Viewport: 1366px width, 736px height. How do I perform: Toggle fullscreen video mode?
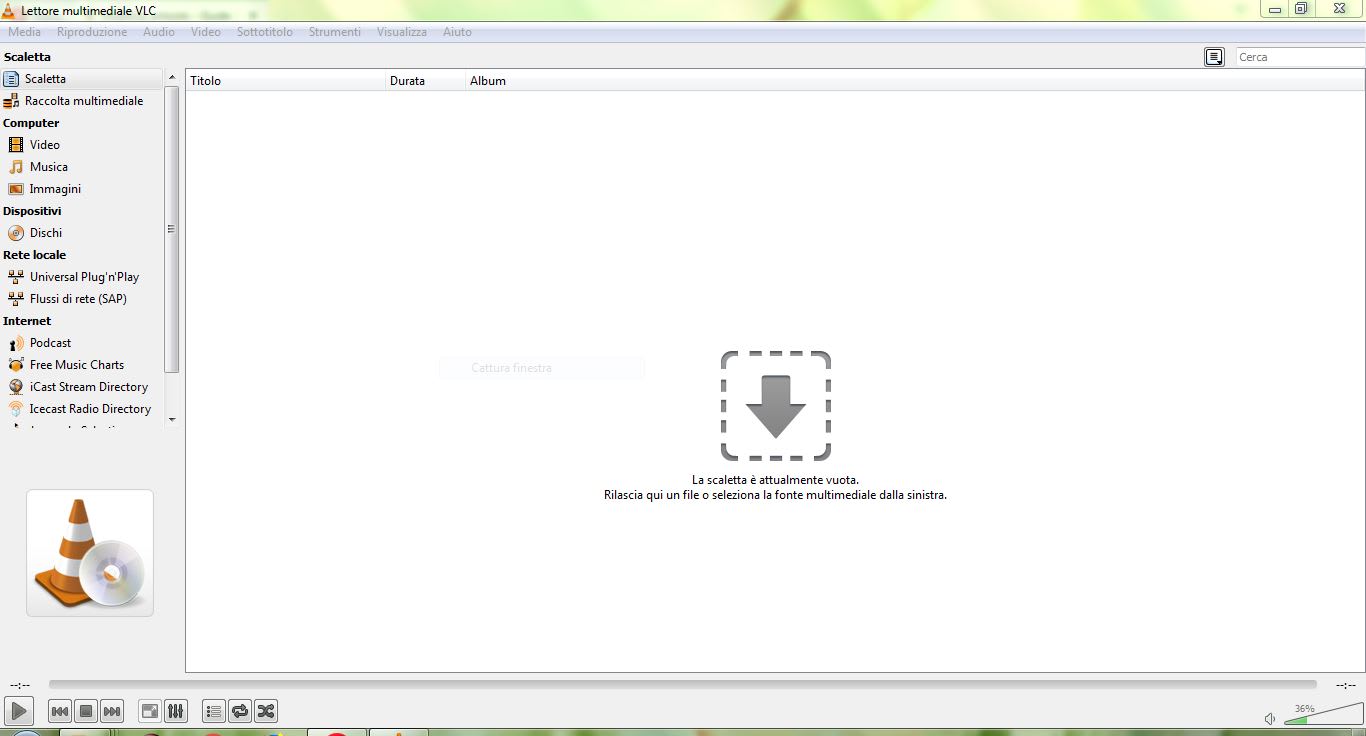pyautogui.click(x=150, y=711)
